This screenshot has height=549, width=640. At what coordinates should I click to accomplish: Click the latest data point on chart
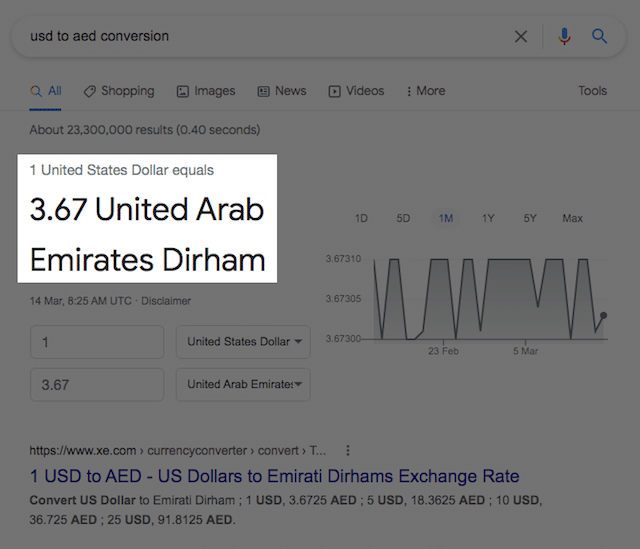coord(603,315)
